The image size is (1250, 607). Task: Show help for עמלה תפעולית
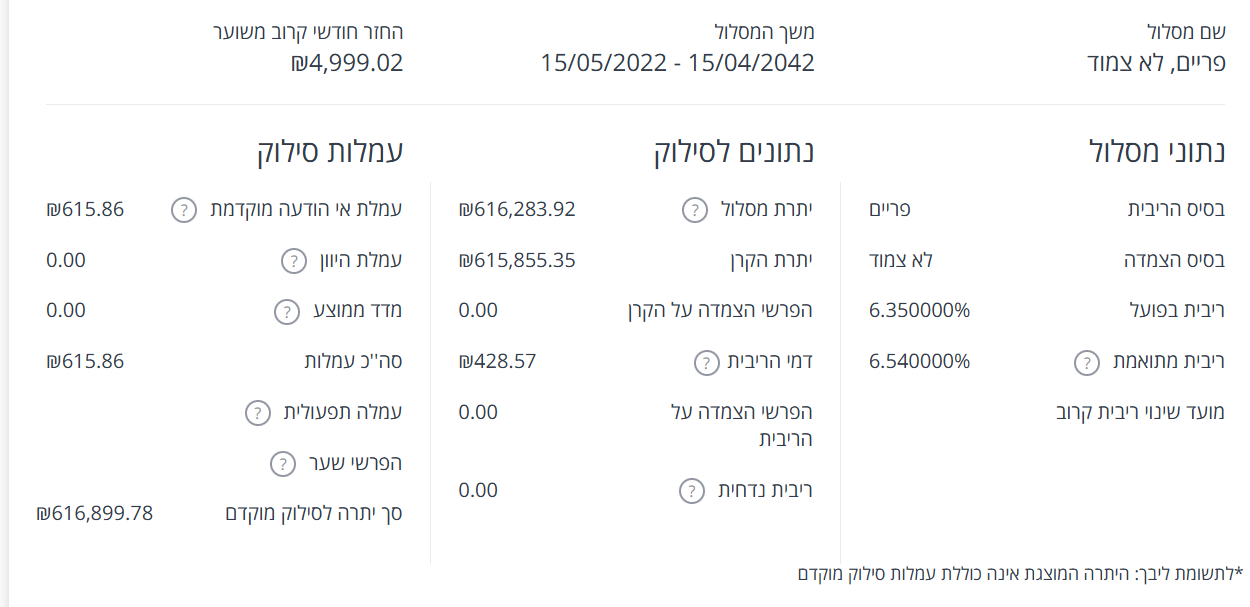[x=257, y=412]
